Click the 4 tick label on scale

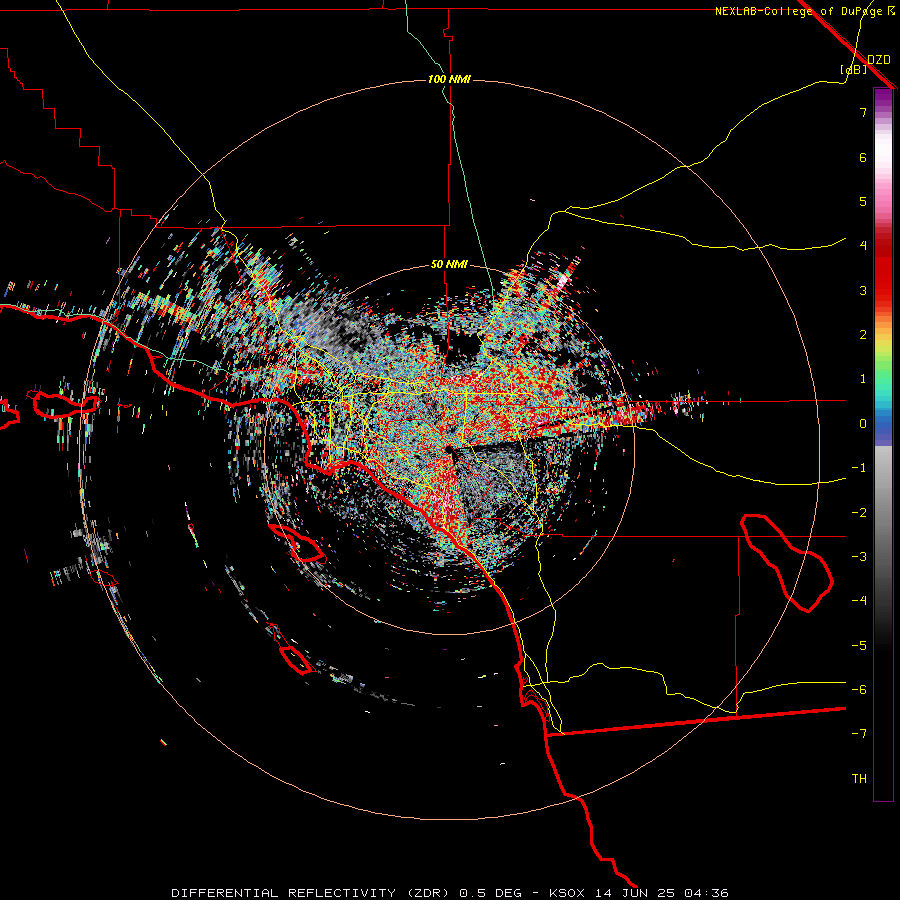(863, 246)
